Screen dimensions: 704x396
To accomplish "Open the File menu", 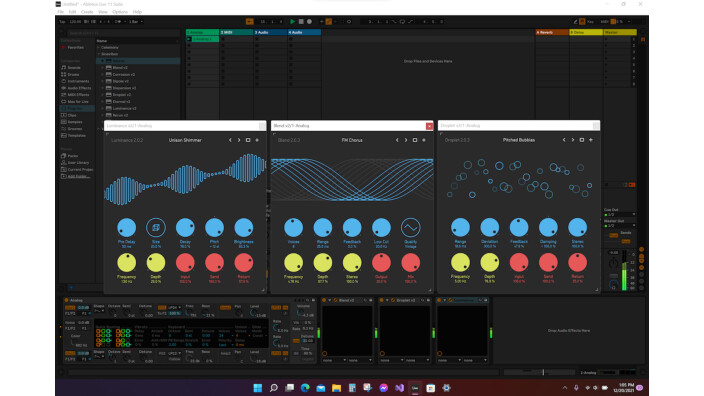I will (x=60, y=12).
